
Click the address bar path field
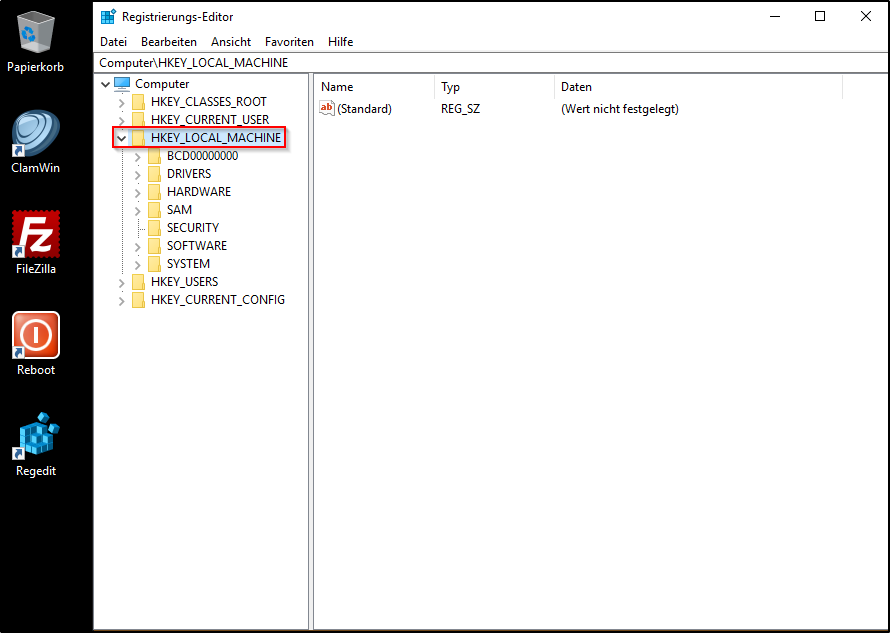click(491, 62)
